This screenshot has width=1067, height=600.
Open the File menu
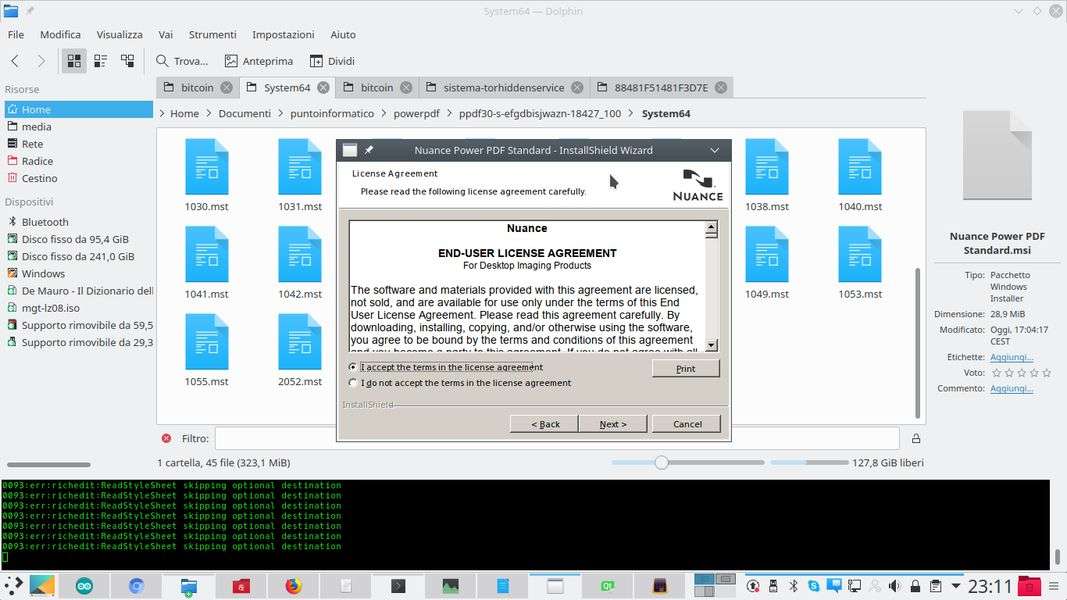pos(16,35)
